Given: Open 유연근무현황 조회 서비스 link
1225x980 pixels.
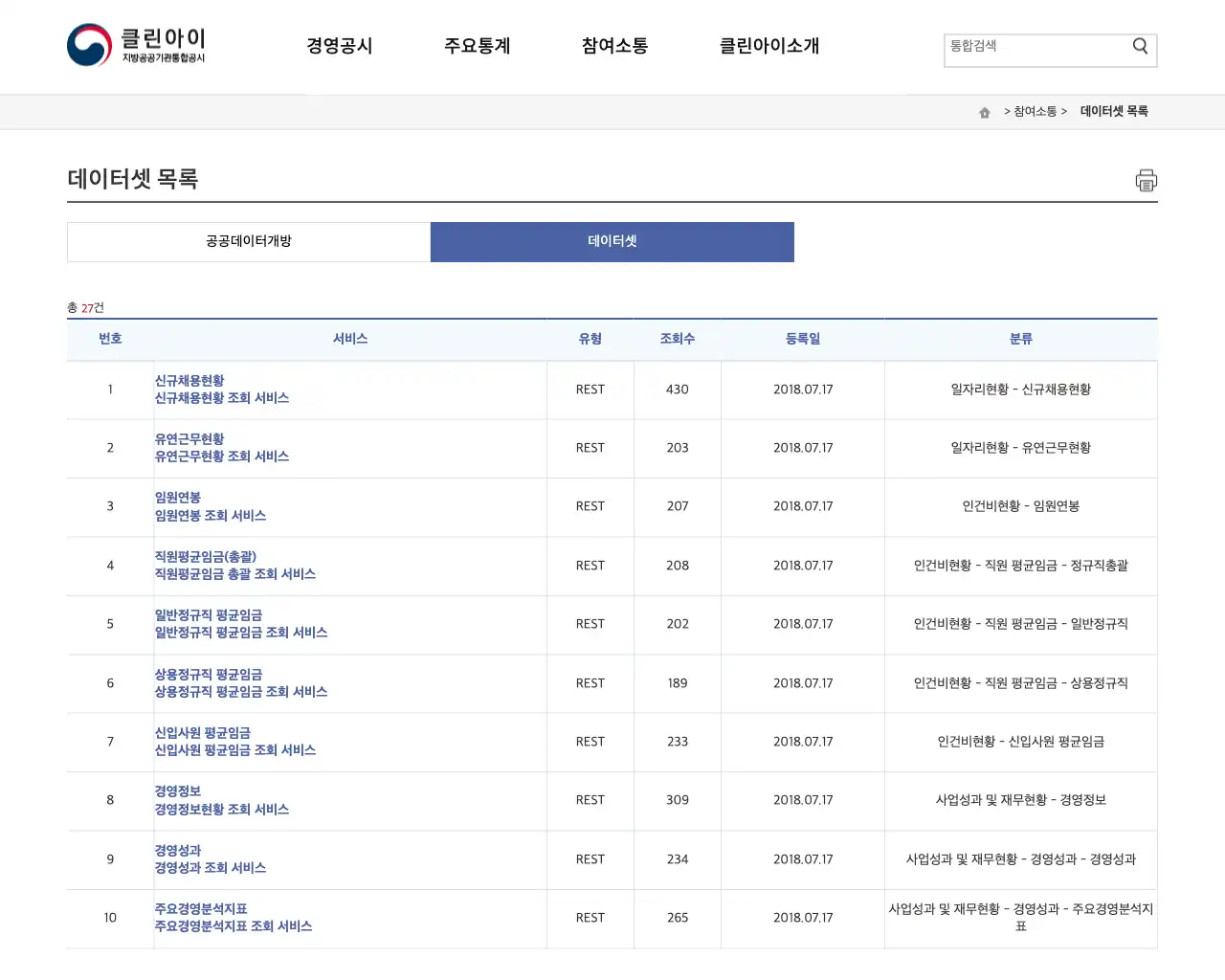Looking at the screenshot, I should coord(222,457).
